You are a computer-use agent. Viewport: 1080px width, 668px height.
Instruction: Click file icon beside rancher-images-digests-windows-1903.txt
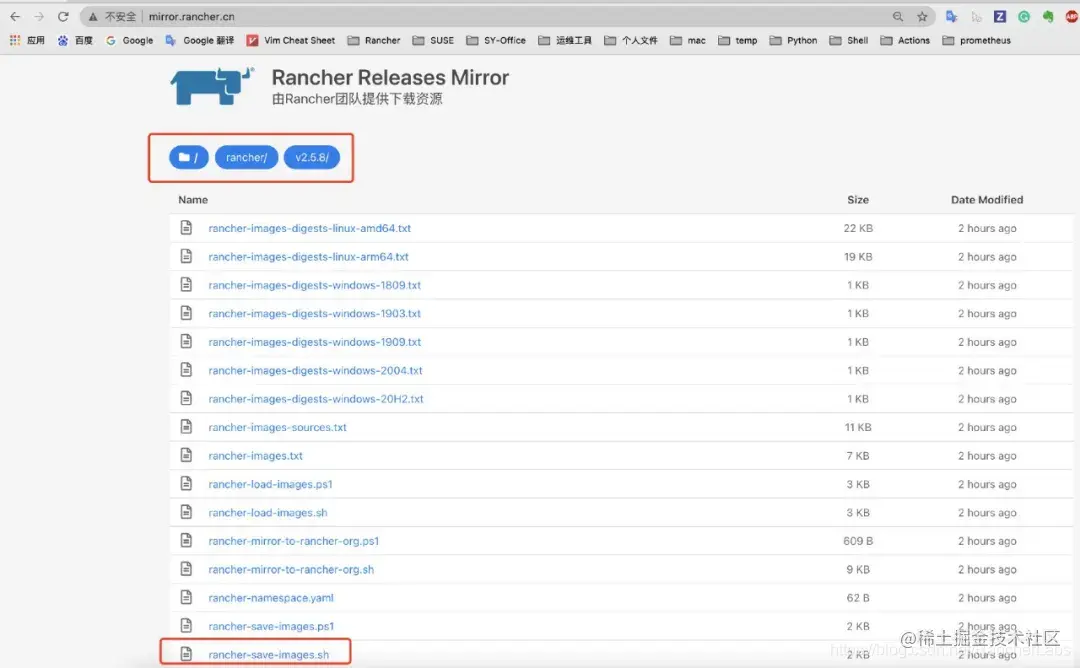click(x=186, y=313)
